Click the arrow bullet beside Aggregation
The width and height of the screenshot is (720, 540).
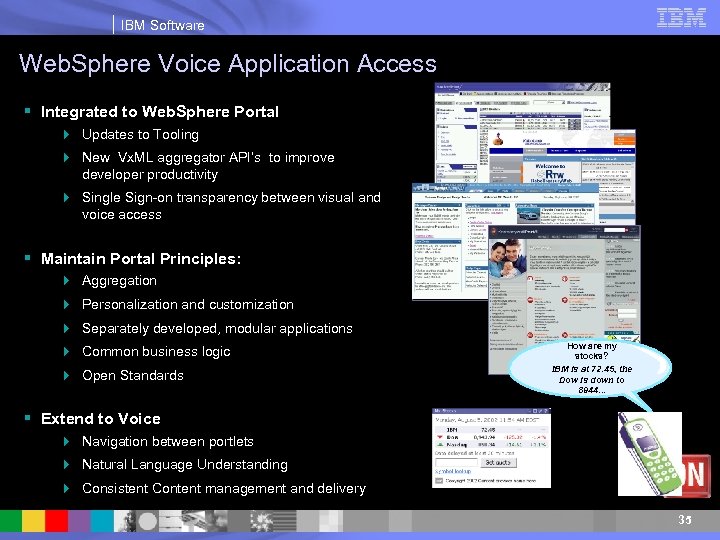pyautogui.click(x=67, y=281)
